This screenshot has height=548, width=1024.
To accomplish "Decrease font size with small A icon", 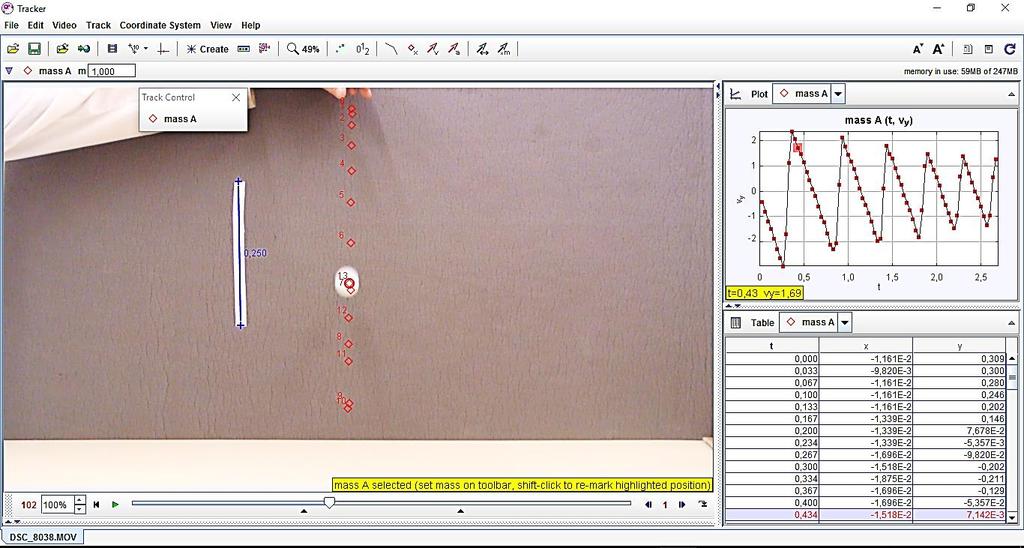I will (918, 49).
